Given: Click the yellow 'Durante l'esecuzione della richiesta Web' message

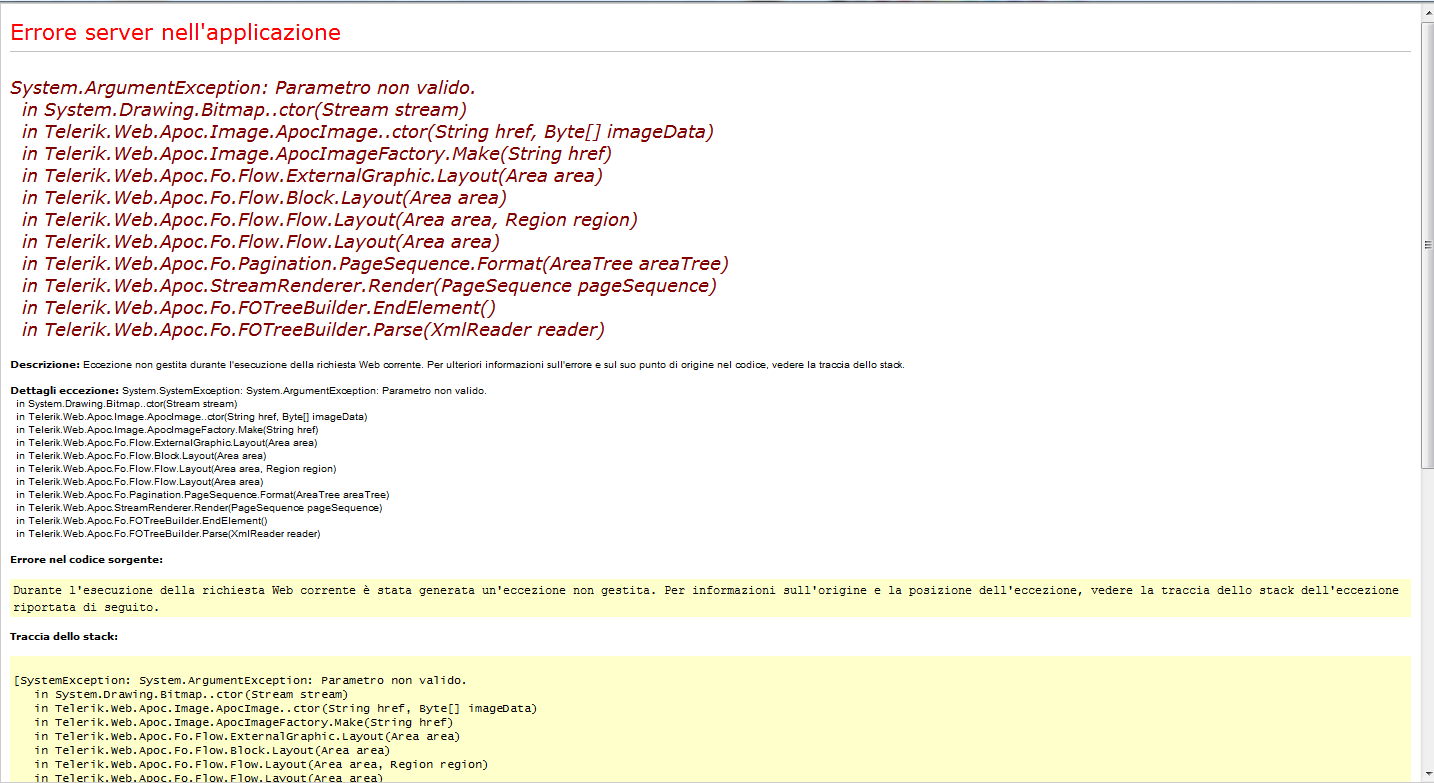Looking at the screenshot, I should coord(710,598).
